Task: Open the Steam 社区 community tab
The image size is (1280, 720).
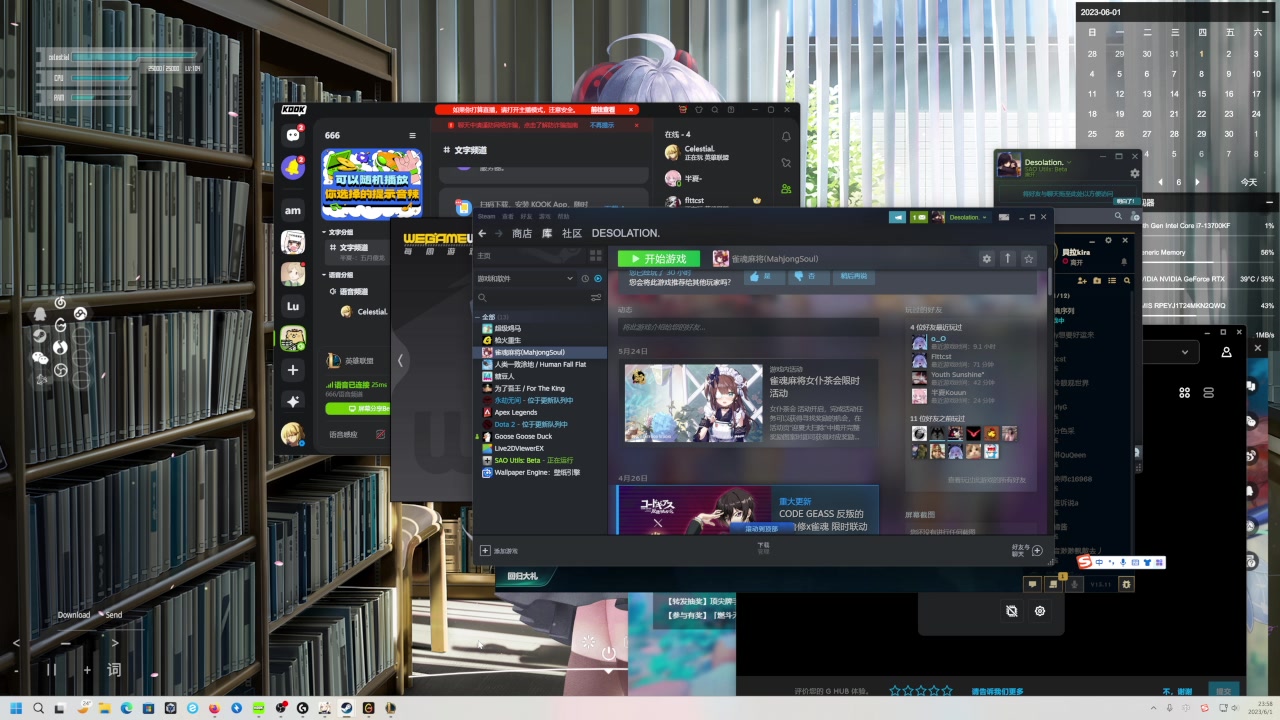Action: coord(571,233)
